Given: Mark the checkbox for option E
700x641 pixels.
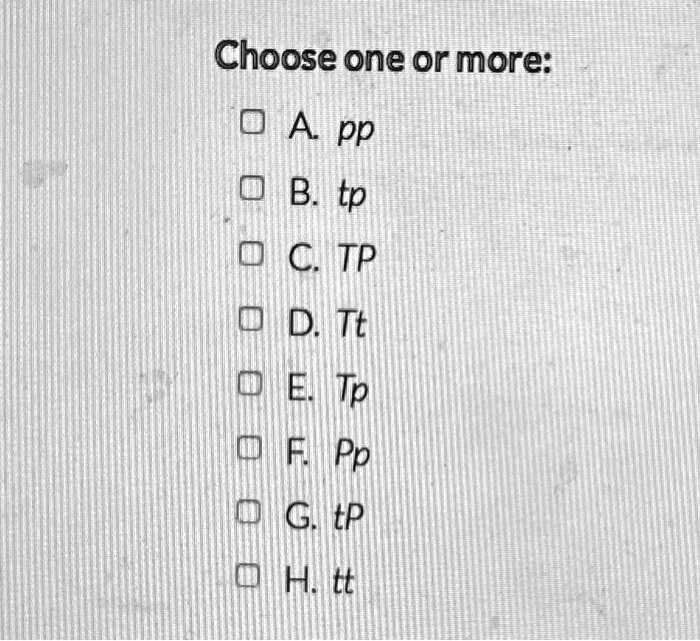Looking at the screenshot, I should click(x=250, y=384).
